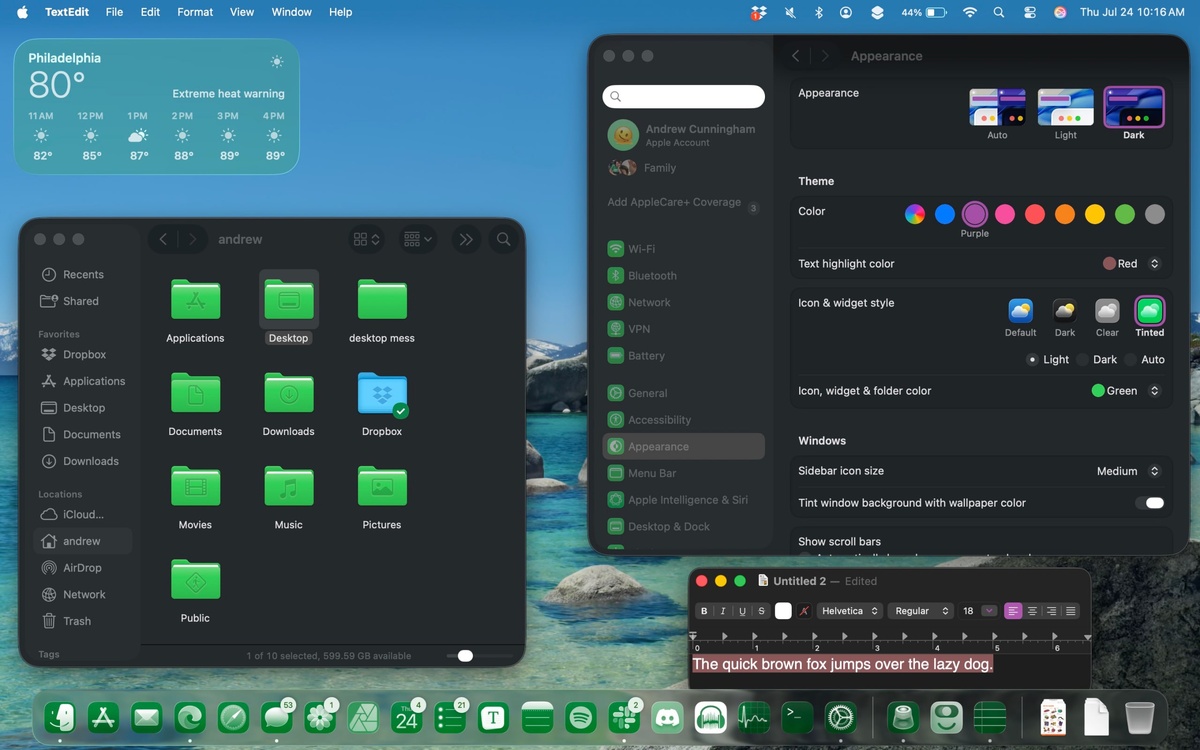
Task: Open Bluetooth settings in sidebar
Action: click(x=684, y=276)
